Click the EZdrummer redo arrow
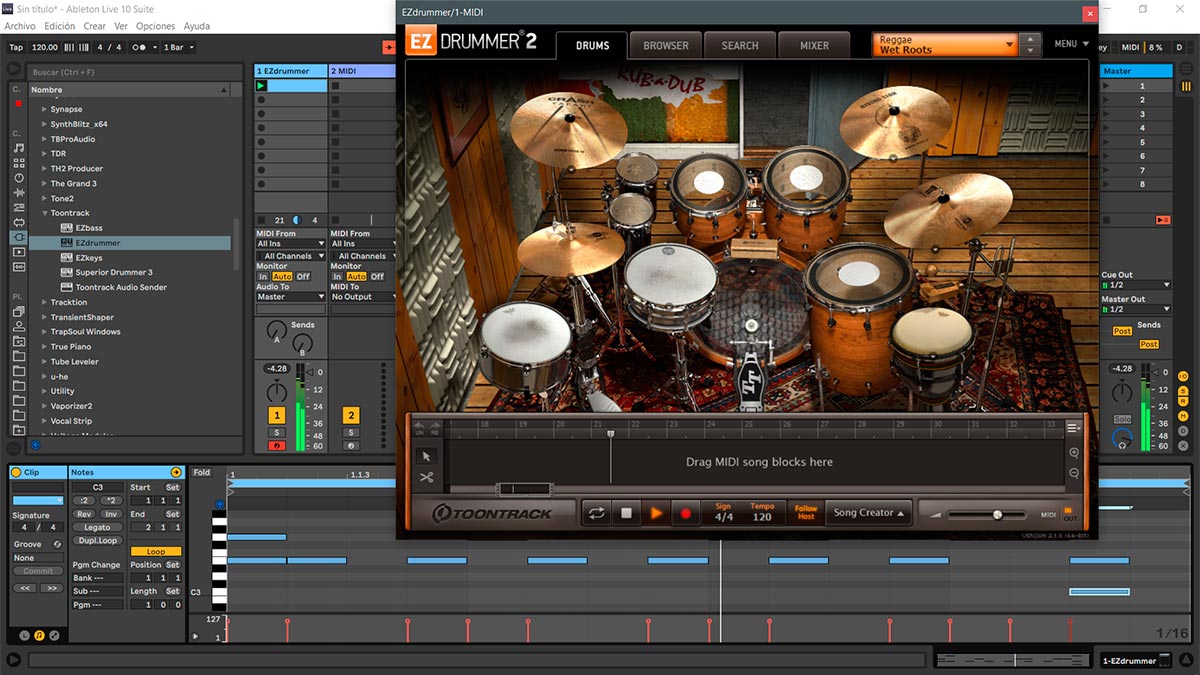Screen dimensions: 1200x675 tap(435, 428)
